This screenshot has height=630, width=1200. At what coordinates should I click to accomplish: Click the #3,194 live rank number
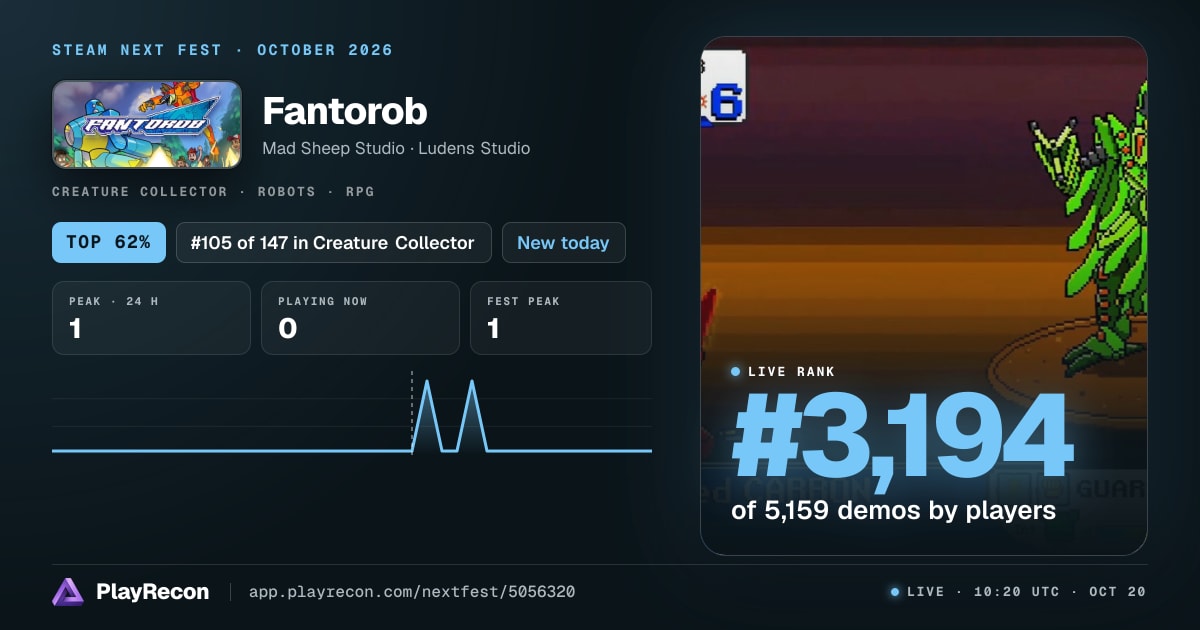(x=902, y=438)
